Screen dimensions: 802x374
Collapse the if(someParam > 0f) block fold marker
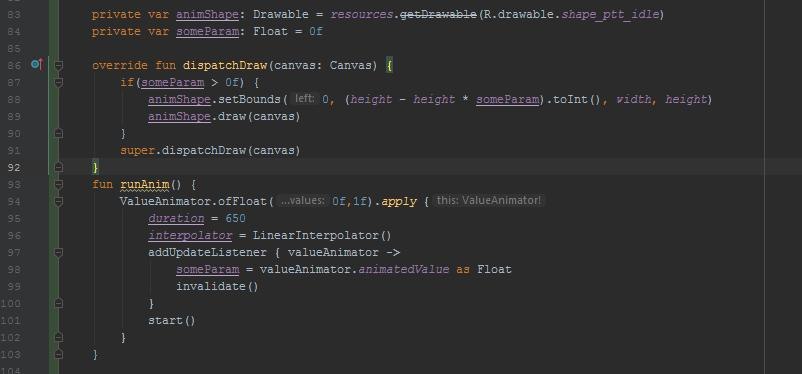coord(58,82)
